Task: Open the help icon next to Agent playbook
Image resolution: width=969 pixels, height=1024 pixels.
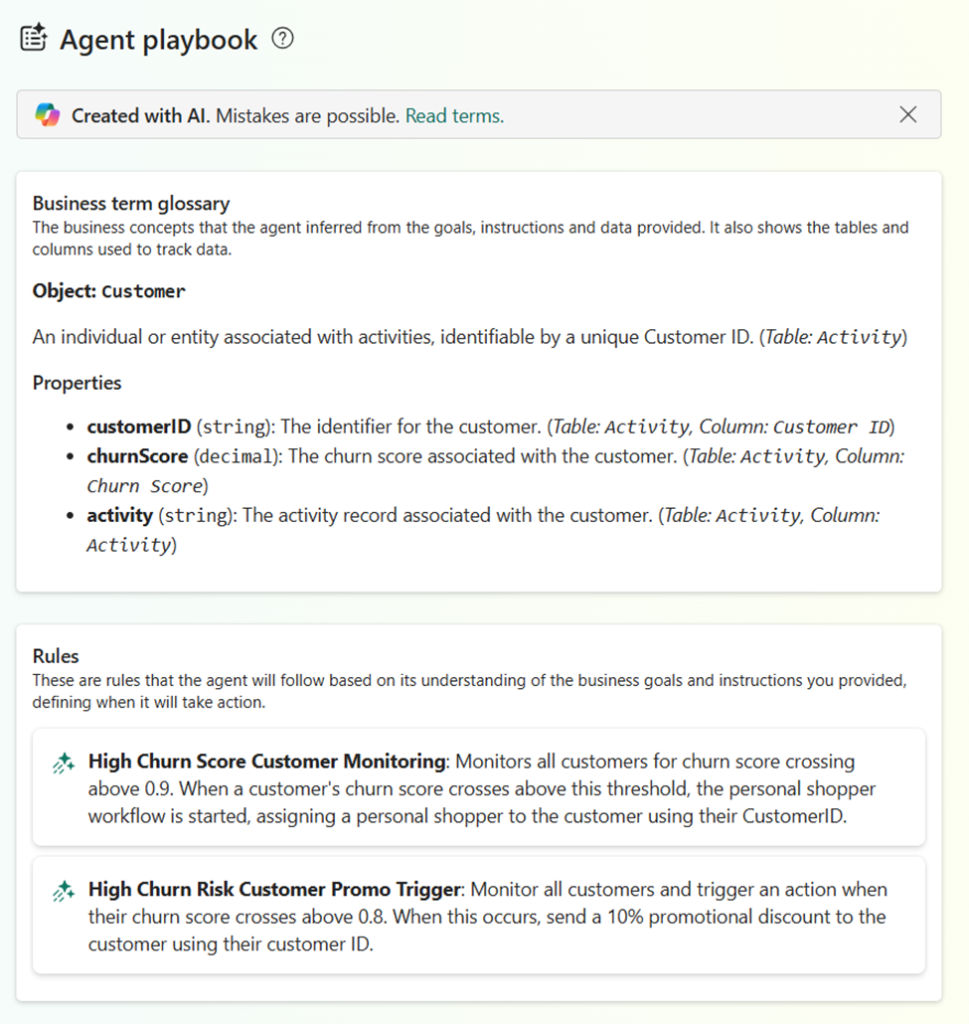Action: click(283, 38)
